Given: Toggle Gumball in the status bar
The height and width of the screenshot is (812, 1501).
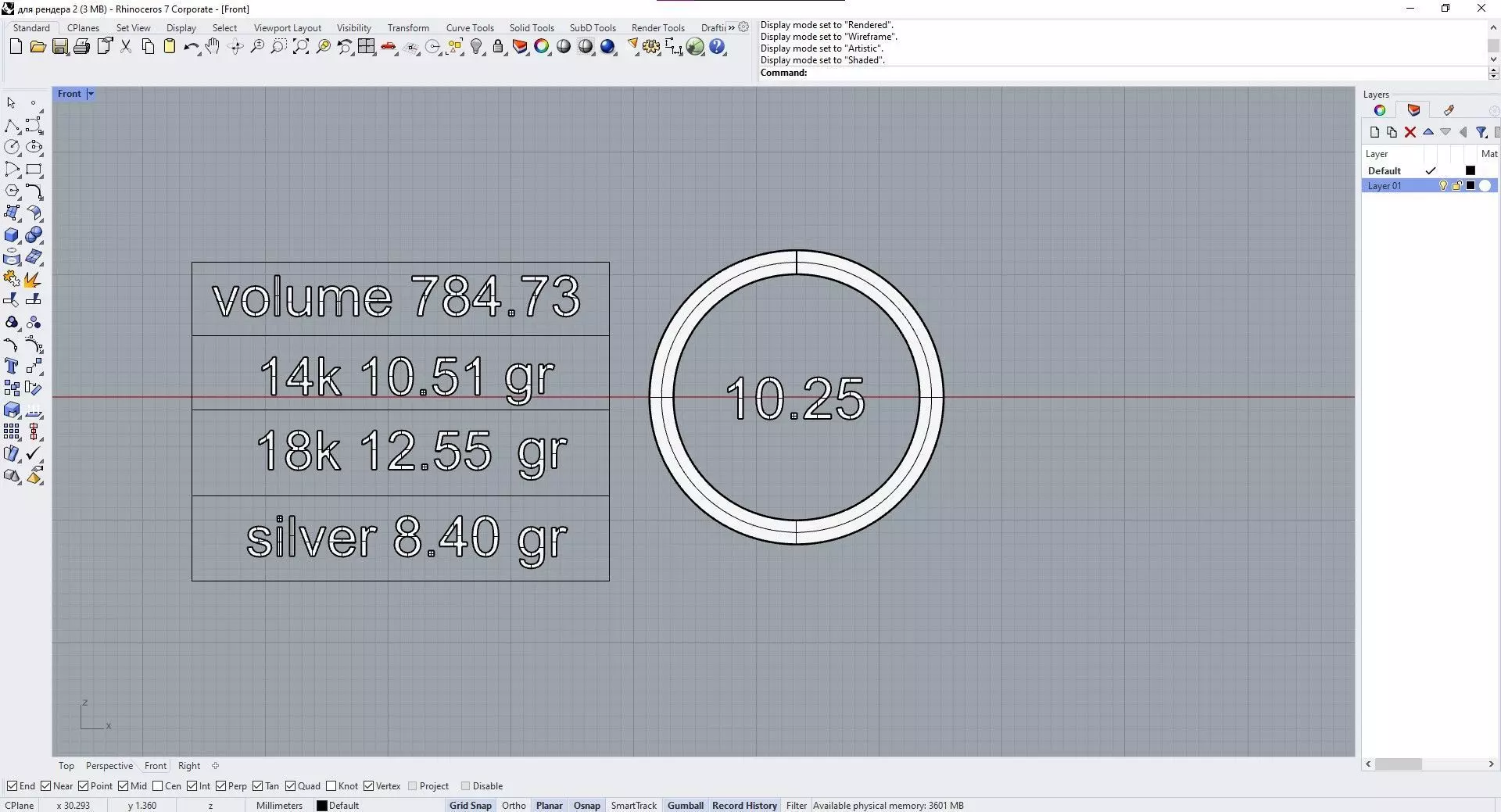Looking at the screenshot, I should 686,806.
